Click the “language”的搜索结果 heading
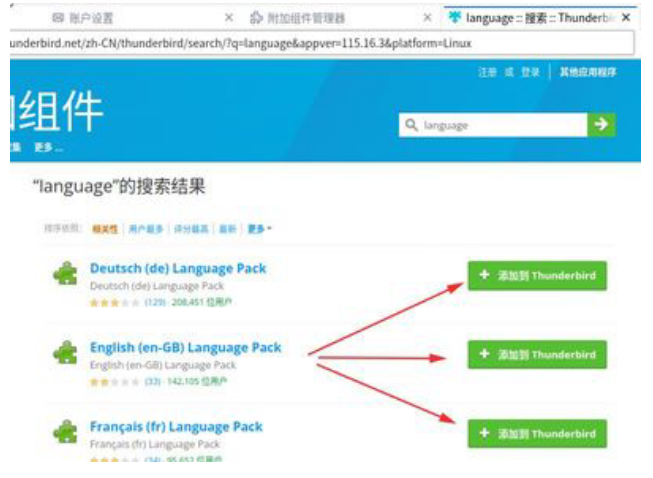 click(120, 187)
